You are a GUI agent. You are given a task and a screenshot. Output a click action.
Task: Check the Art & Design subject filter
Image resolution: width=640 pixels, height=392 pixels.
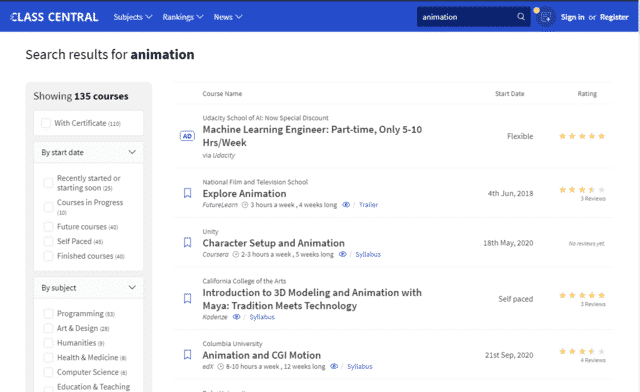tap(49, 328)
